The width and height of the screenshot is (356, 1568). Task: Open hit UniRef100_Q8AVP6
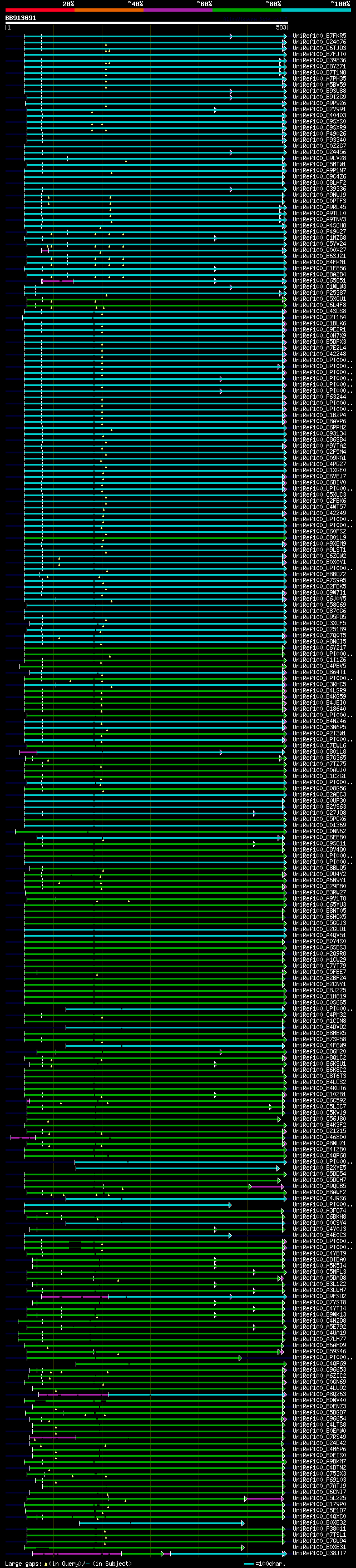coord(319,421)
